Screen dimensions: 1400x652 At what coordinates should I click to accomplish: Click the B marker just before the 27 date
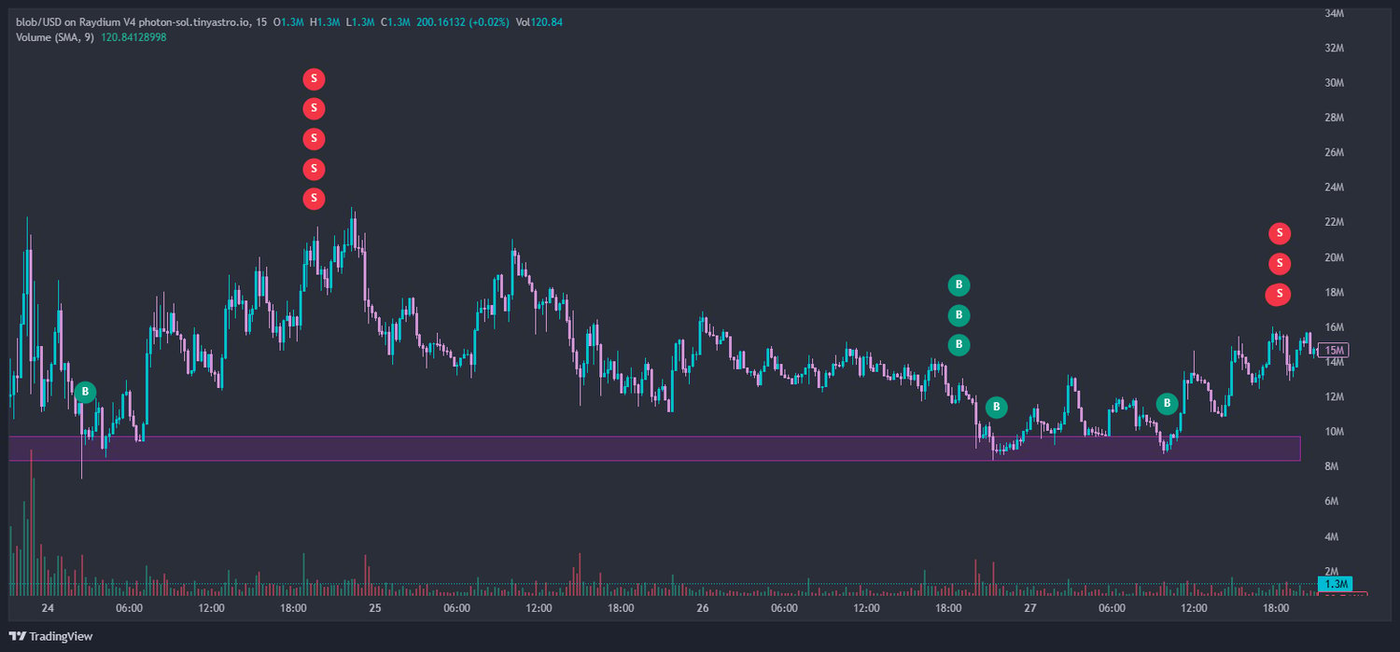tap(996, 407)
